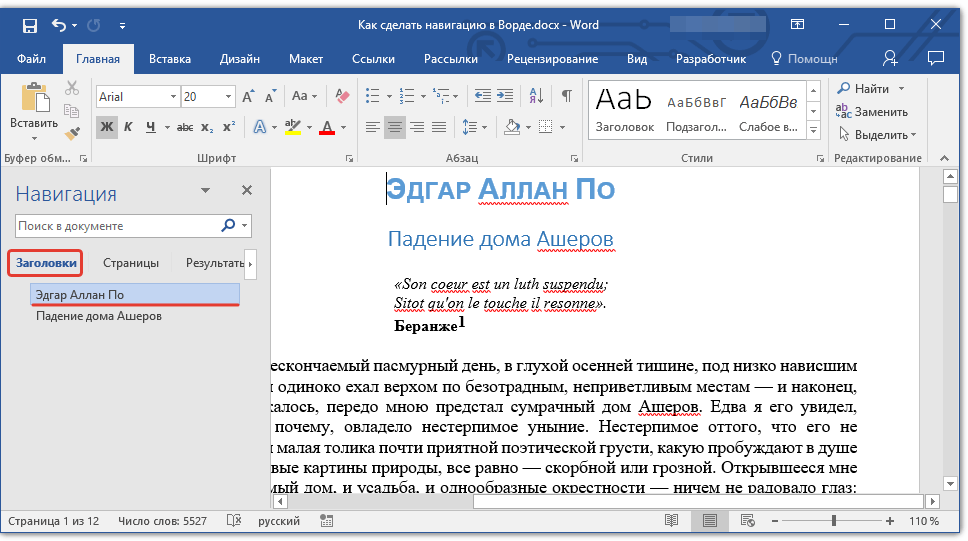Click the Заменить replace button
Image resolution: width=968 pixels, height=541 pixels.
[x=872, y=112]
